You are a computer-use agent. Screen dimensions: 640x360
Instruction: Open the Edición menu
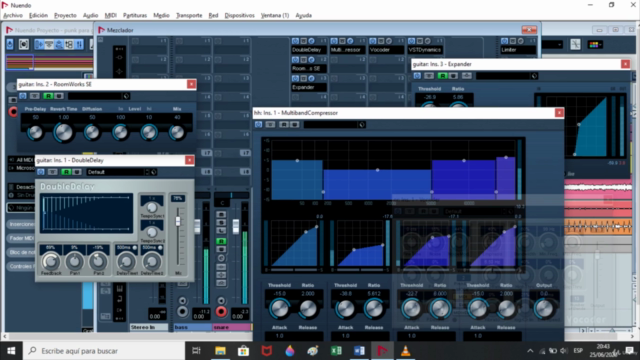coord(38,15)
